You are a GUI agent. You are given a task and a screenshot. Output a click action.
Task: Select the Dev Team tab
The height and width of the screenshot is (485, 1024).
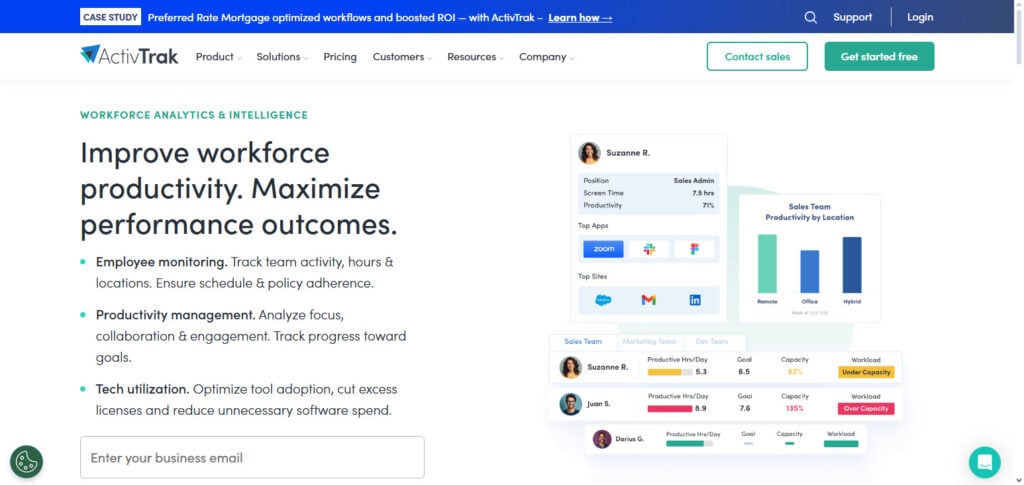(x=712, y=341)
